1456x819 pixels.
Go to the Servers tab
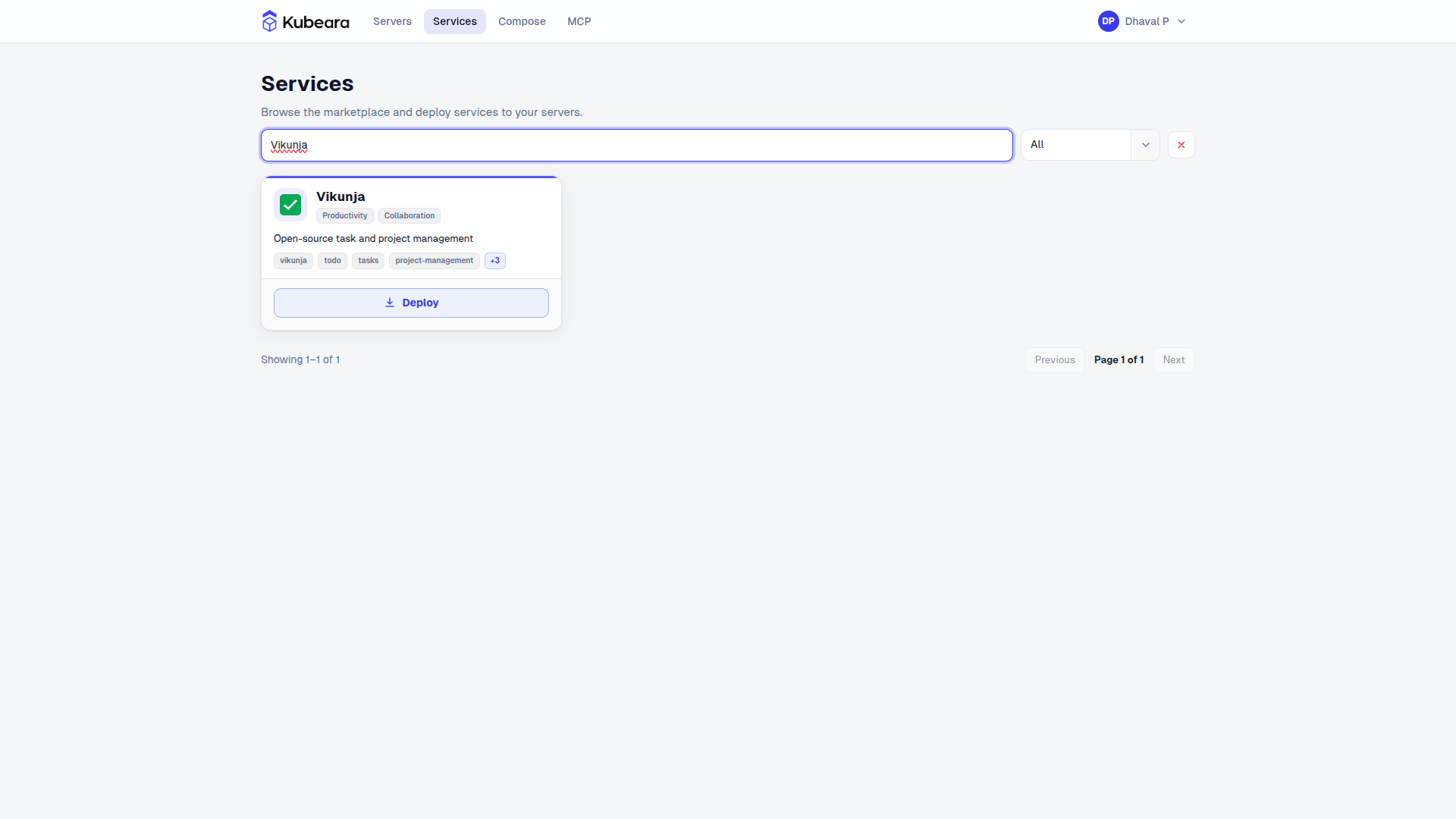pos(392,21)
